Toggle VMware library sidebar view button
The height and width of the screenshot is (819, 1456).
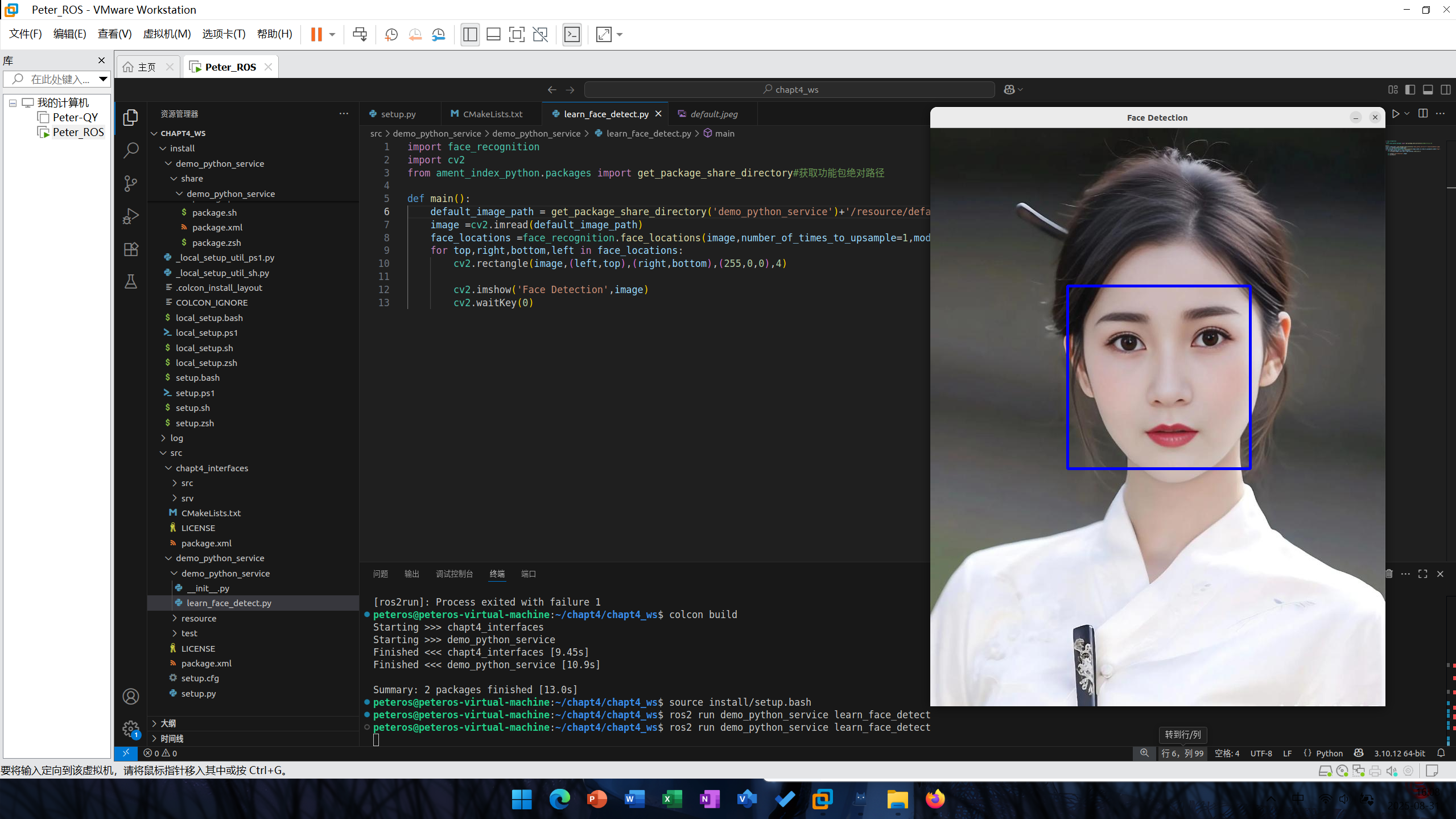(470, 35)
